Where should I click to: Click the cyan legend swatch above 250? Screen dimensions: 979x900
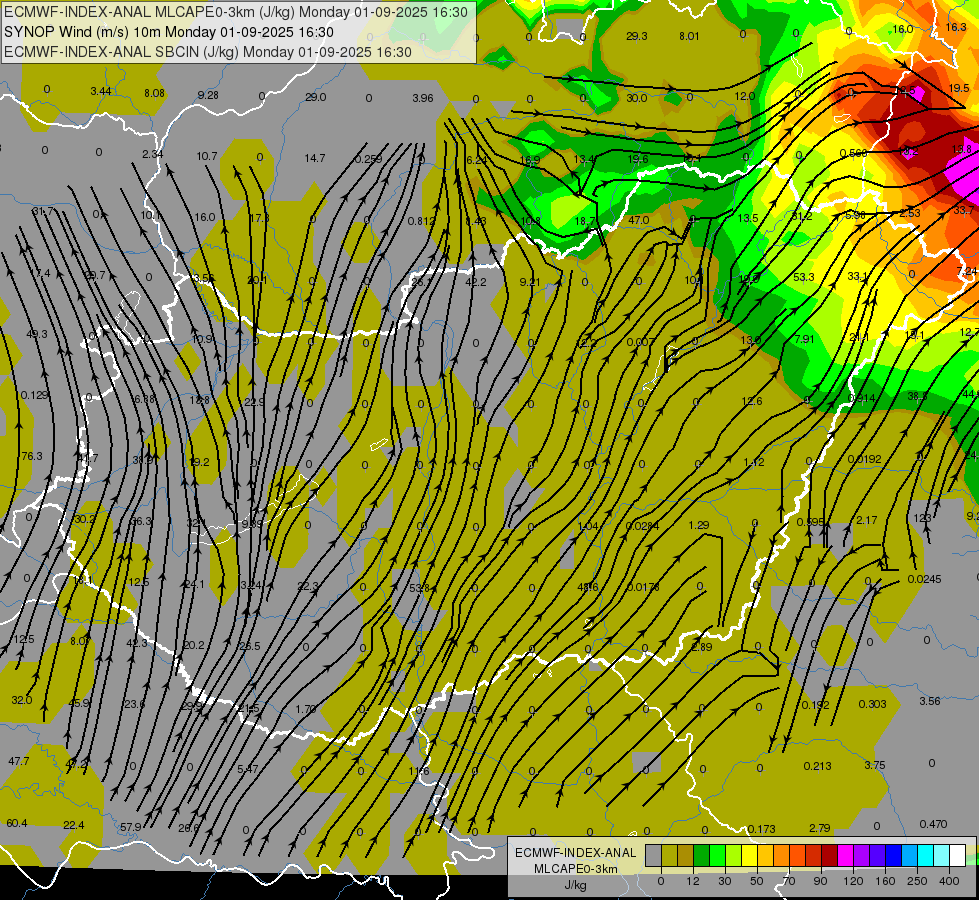point(927,855)
